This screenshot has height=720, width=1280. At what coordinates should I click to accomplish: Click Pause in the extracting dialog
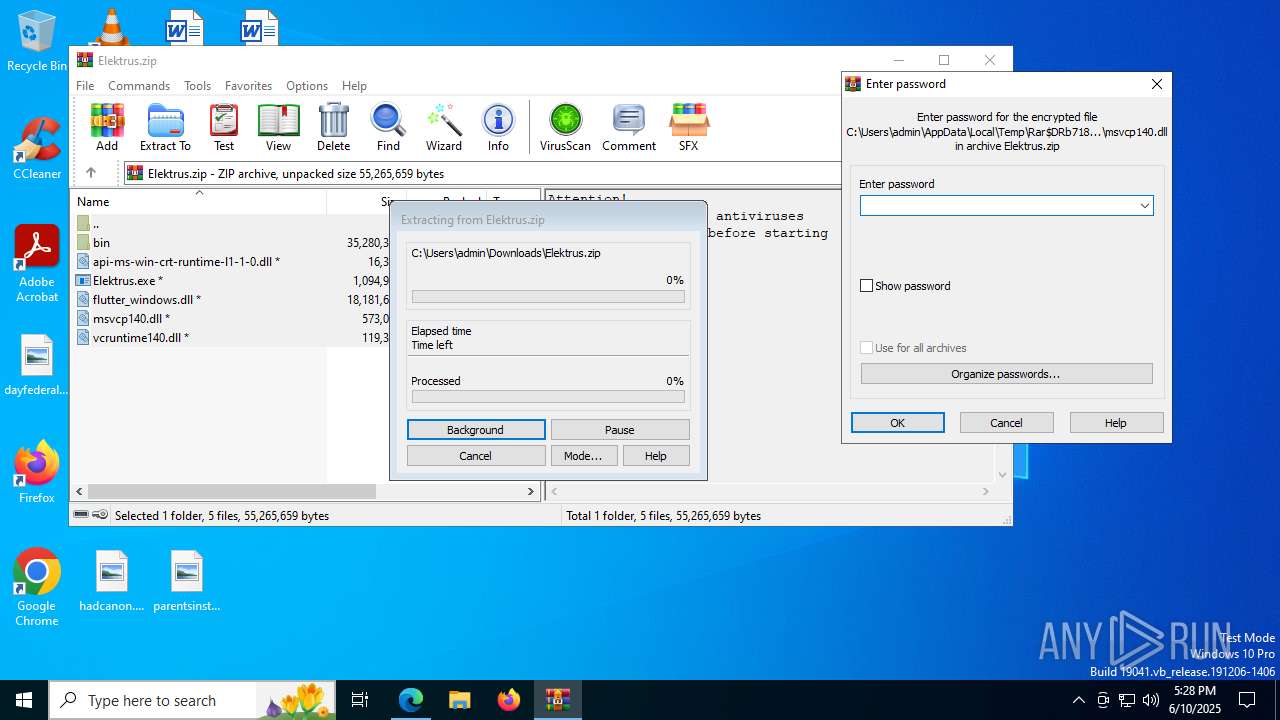point(620,430)
